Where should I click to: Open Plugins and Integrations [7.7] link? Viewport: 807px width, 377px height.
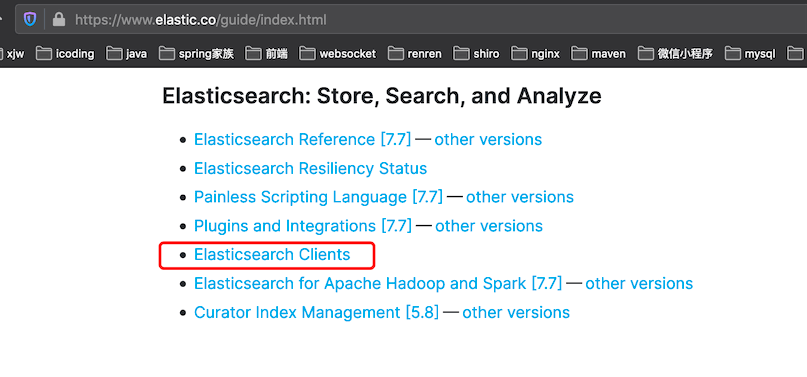(x=303, y=226)
